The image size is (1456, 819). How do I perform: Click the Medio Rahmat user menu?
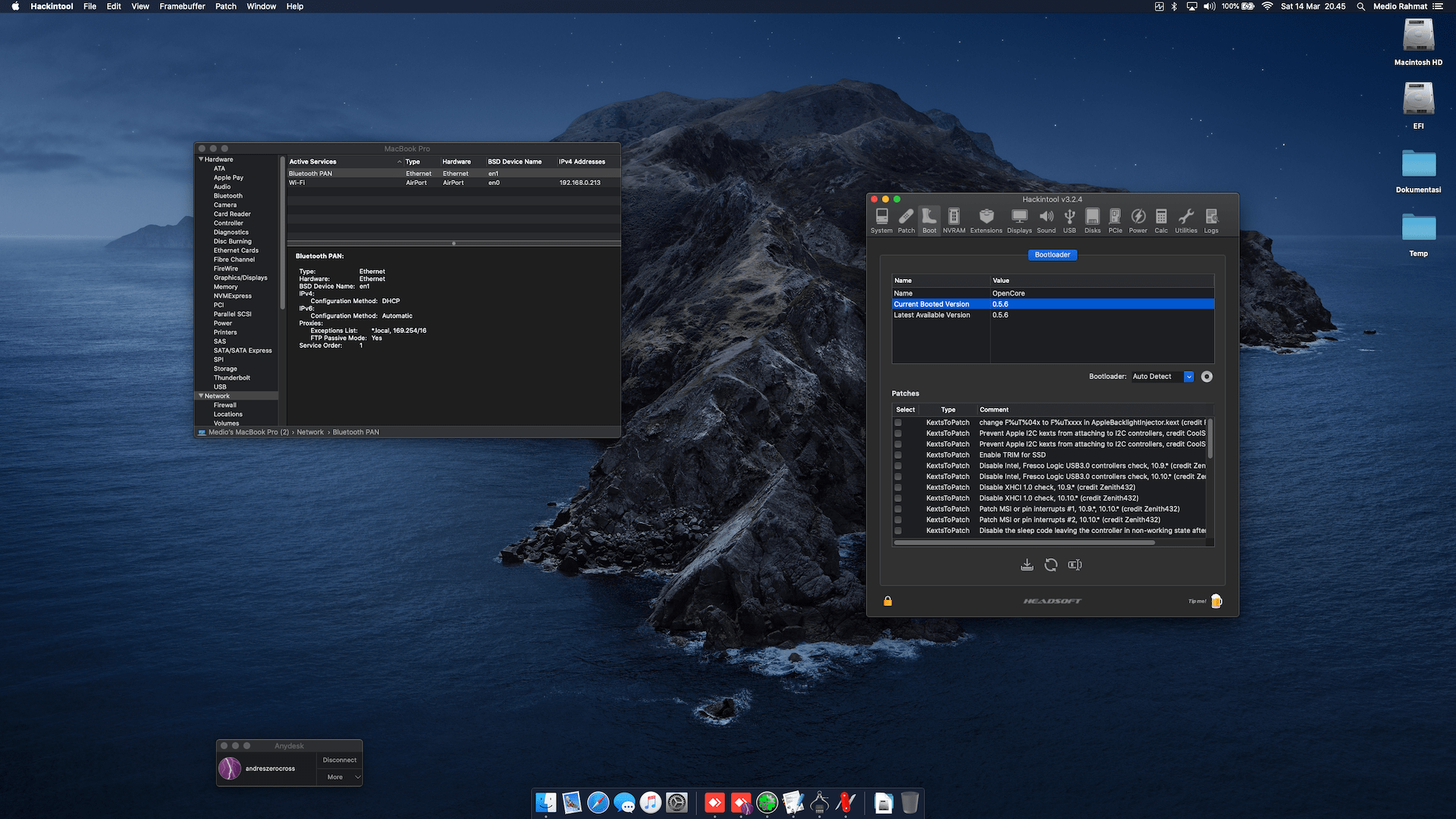click(x=1400, y=6)
